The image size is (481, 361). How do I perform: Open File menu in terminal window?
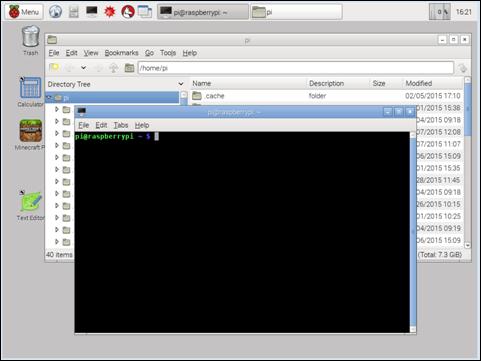83,125
